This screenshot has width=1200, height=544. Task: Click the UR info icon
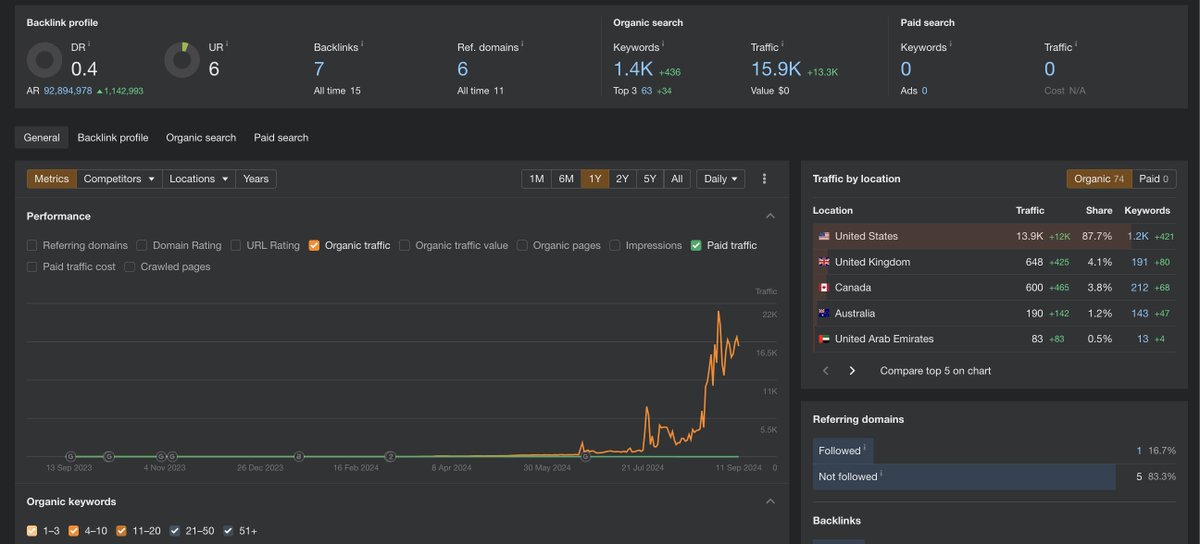coord(227,44)
